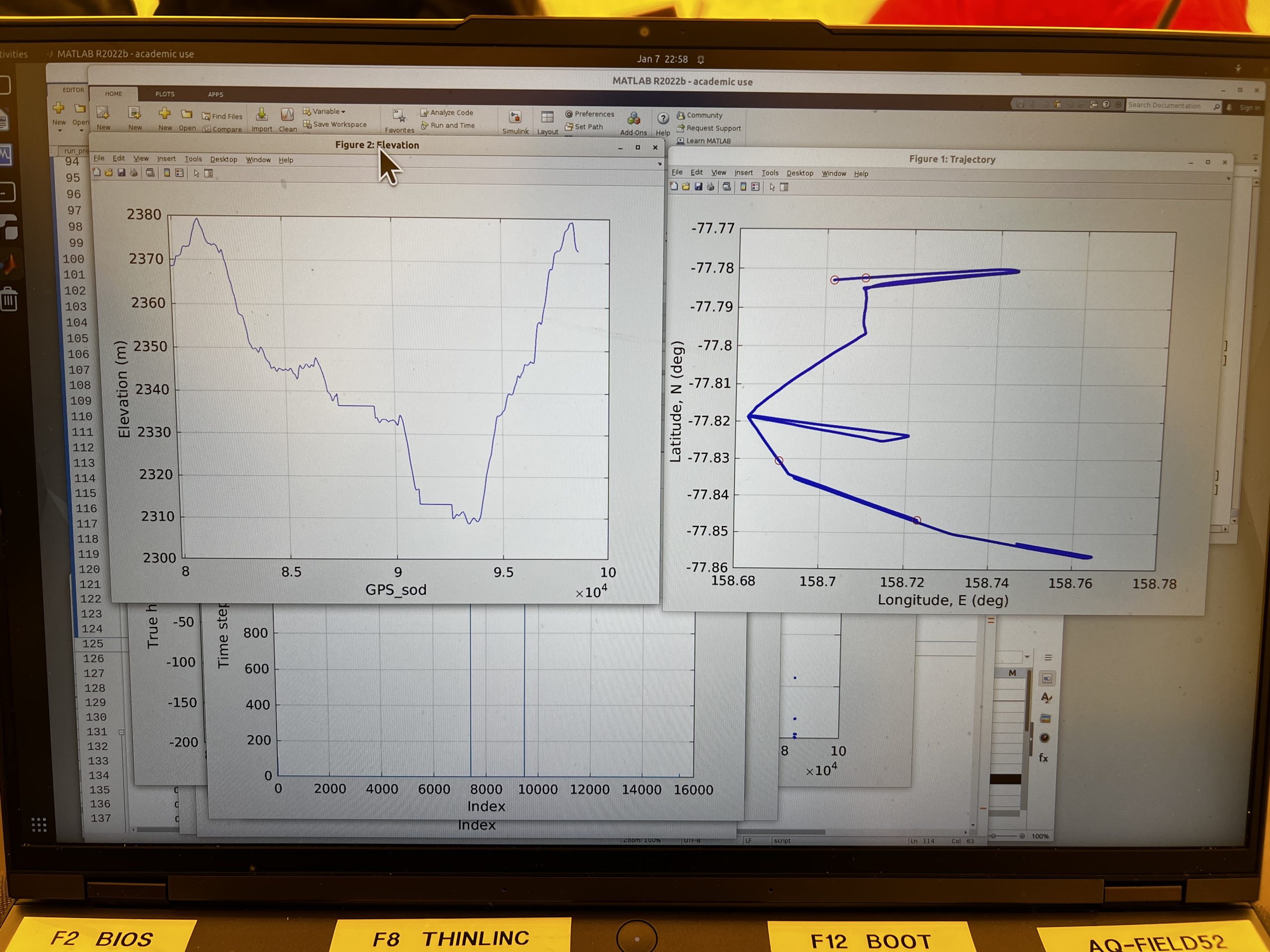
Task: Click the Import data icon
Action: [262, 115]
